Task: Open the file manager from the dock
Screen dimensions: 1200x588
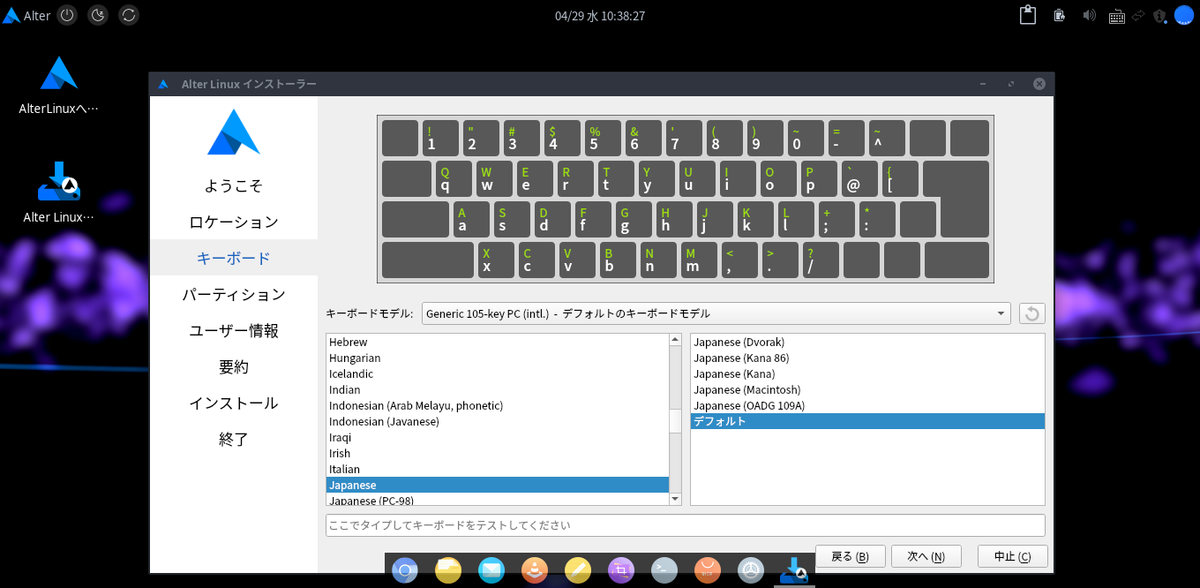Action: (x=448, y=571)
